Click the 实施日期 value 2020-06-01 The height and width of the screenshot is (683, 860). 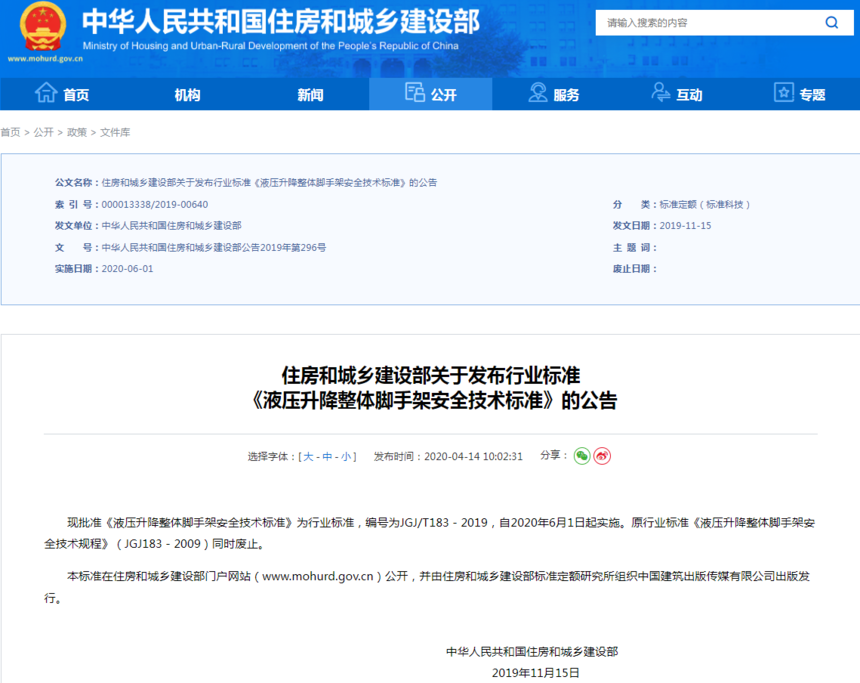pos(127,269)
